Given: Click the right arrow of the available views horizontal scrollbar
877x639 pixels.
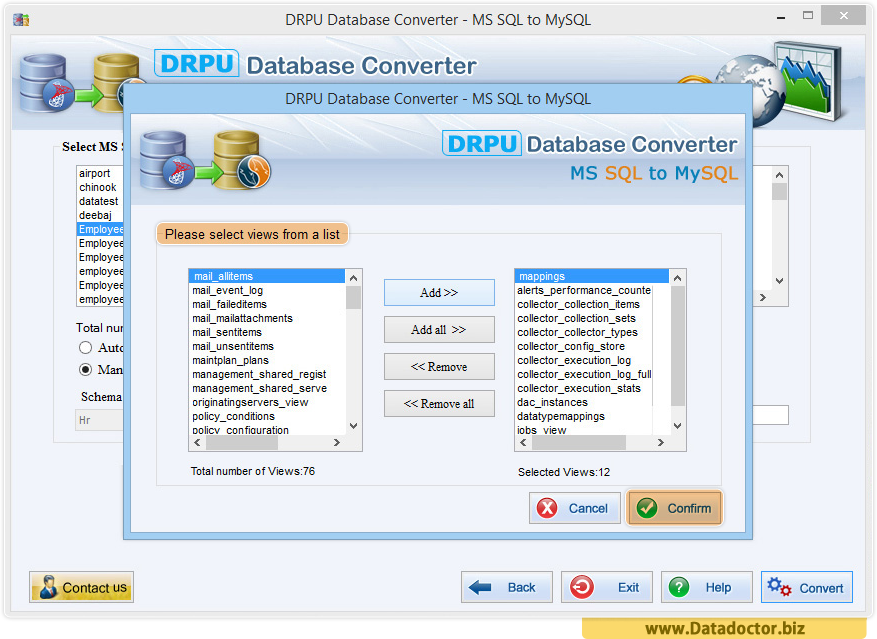Looking at the screenshot, I should 337,443.
